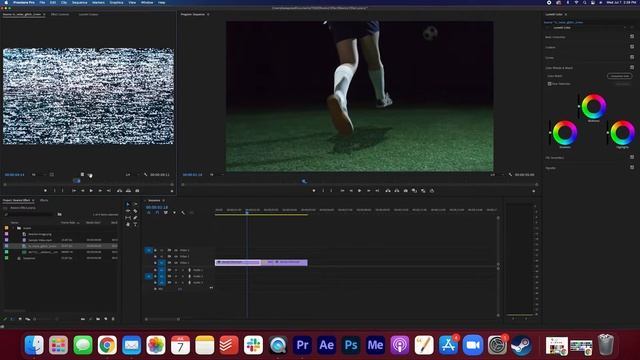Open the Sequence menu
Viewport: 640px width, 360px height.
(80, 2)
